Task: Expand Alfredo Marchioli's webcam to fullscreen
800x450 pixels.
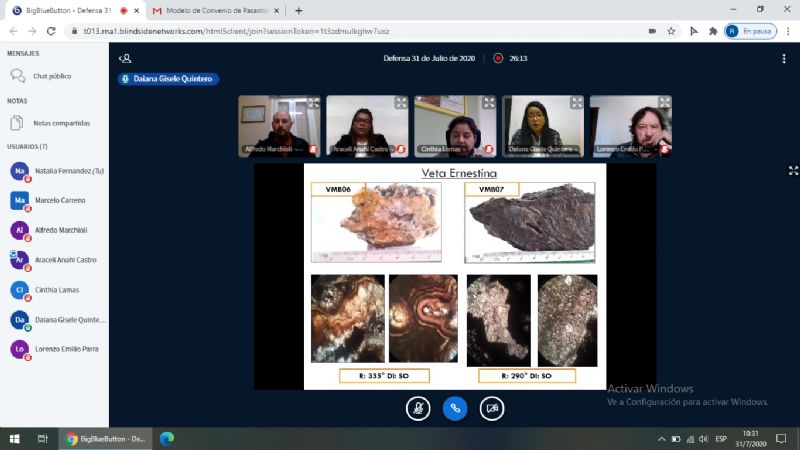Action: [x=313, y=102]
